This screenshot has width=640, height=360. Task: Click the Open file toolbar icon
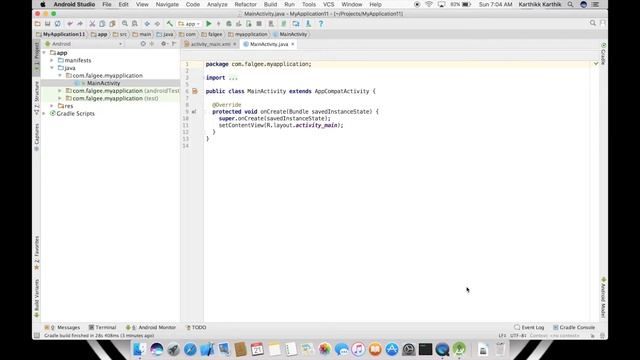point(38,24)
